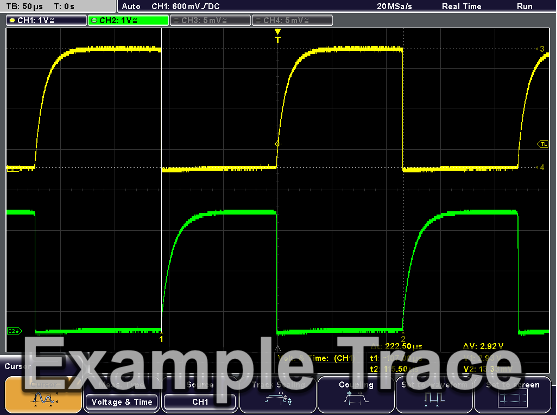Toggle the Track Scaling softkey
557x415 pixels.
278,395
